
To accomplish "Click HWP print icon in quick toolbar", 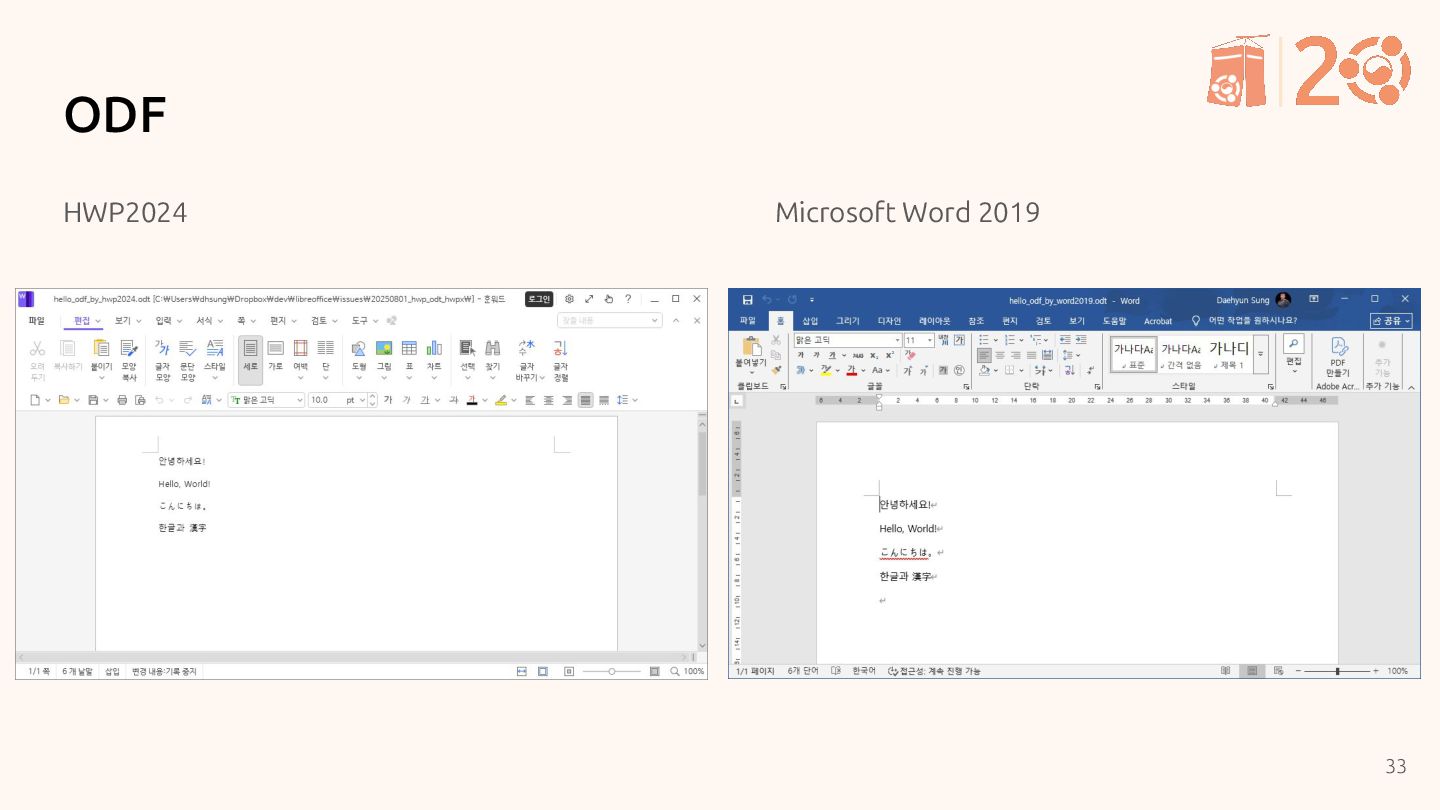I will (122, 400).
